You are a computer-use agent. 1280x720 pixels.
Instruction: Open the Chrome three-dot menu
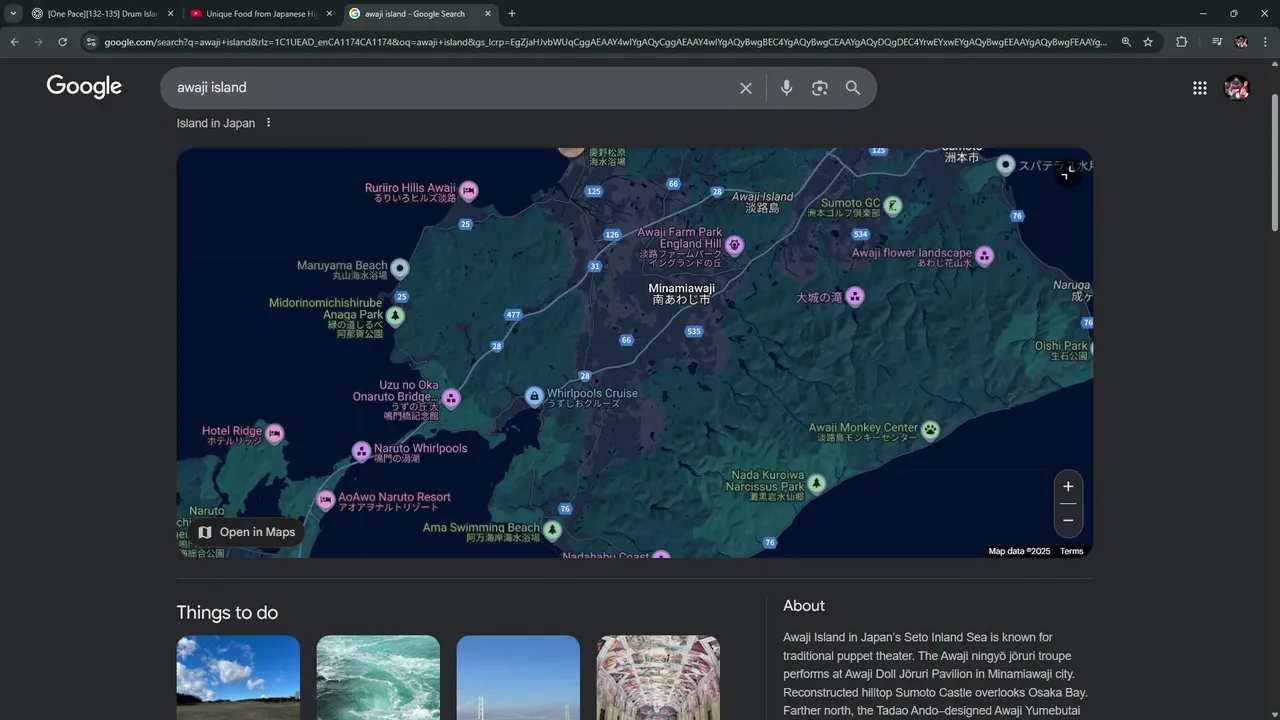1265,42
